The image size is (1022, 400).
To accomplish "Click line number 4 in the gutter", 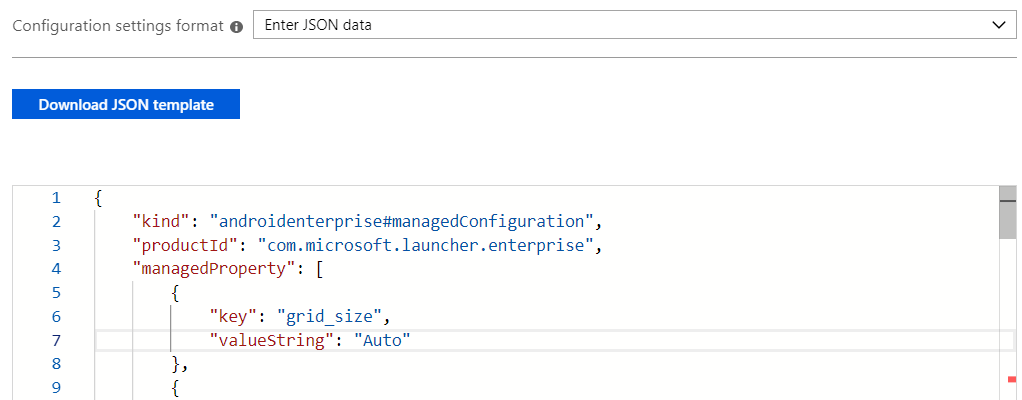I will 56,269.
